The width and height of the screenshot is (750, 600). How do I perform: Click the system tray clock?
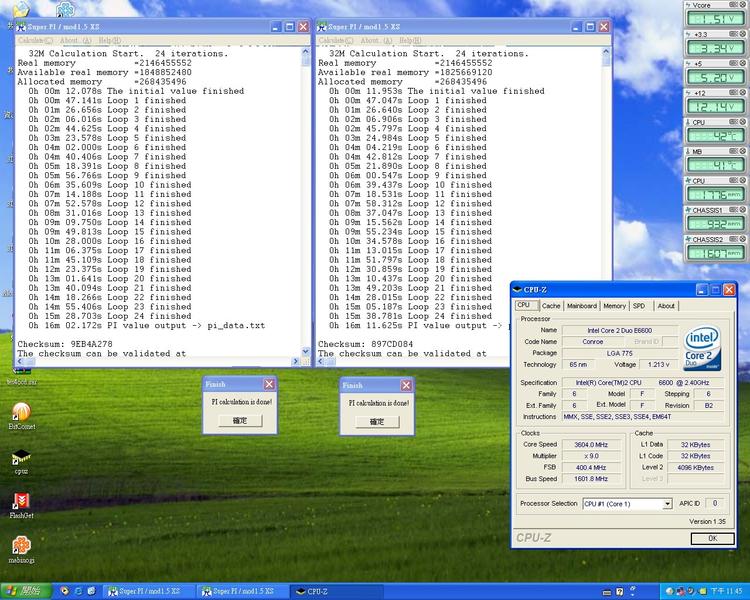[726, 591]
